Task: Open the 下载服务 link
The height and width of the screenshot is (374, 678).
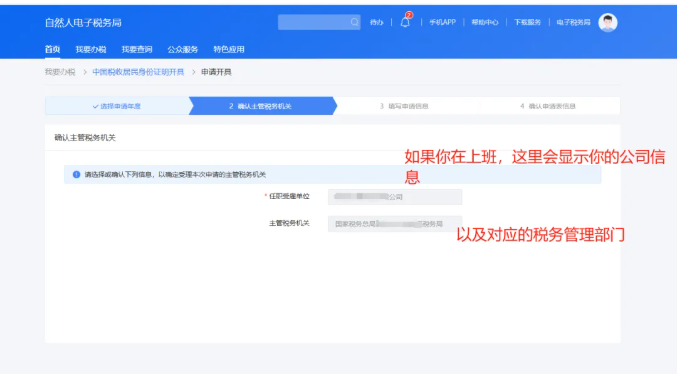Action: point(527,22)
